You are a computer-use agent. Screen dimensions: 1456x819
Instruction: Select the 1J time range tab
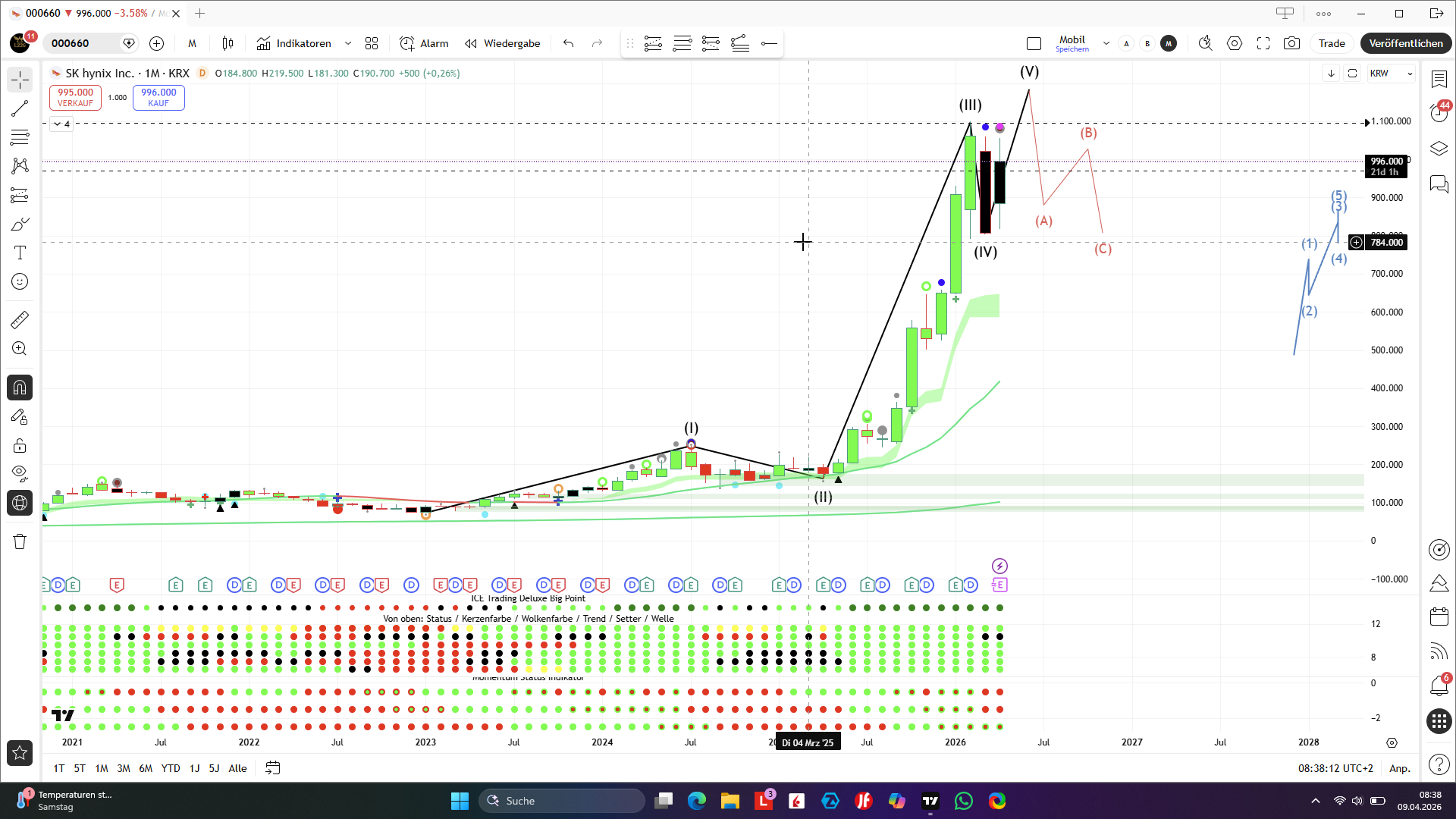pos(194,768)
